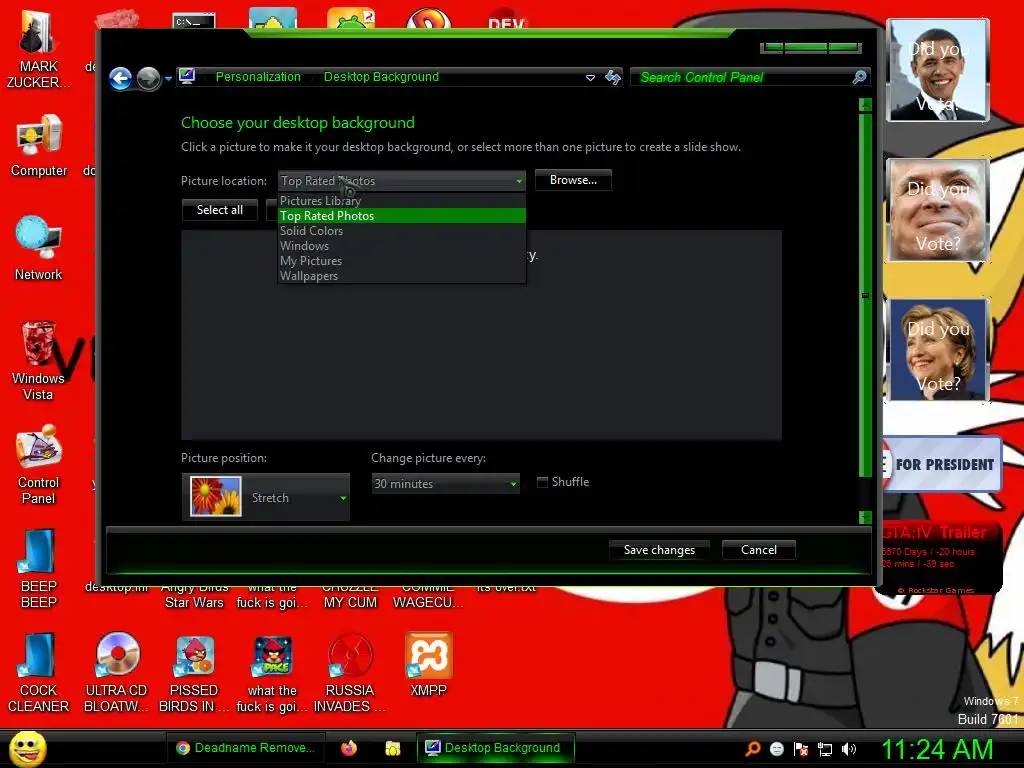Click the Select all button
Screen dimensions: 1024x768
[x=219, y=210]
